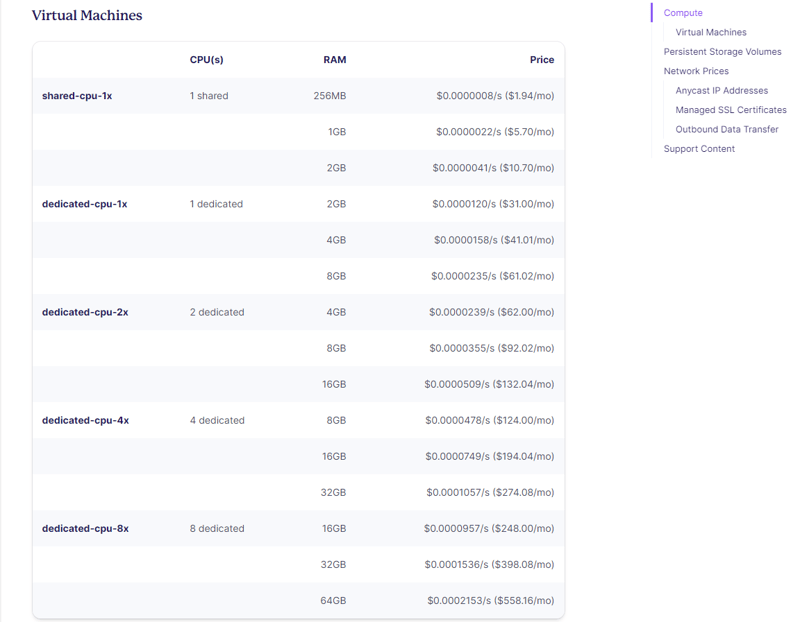This screenshot has width=800, height=622.
Task: Select the dedicated-cpu-4x row label
Action: pyautogui.click(x=85, y=420)
